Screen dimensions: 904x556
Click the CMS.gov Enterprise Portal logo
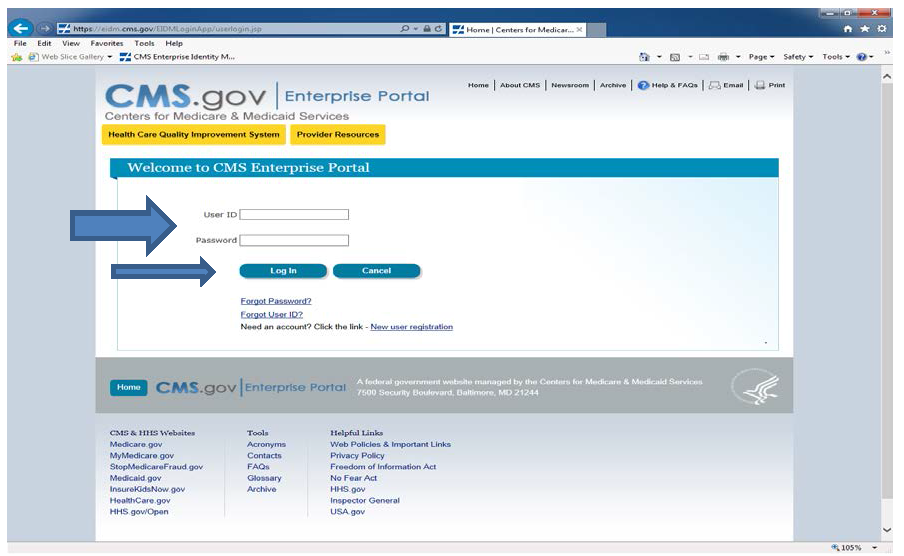(x=267, y=102)
